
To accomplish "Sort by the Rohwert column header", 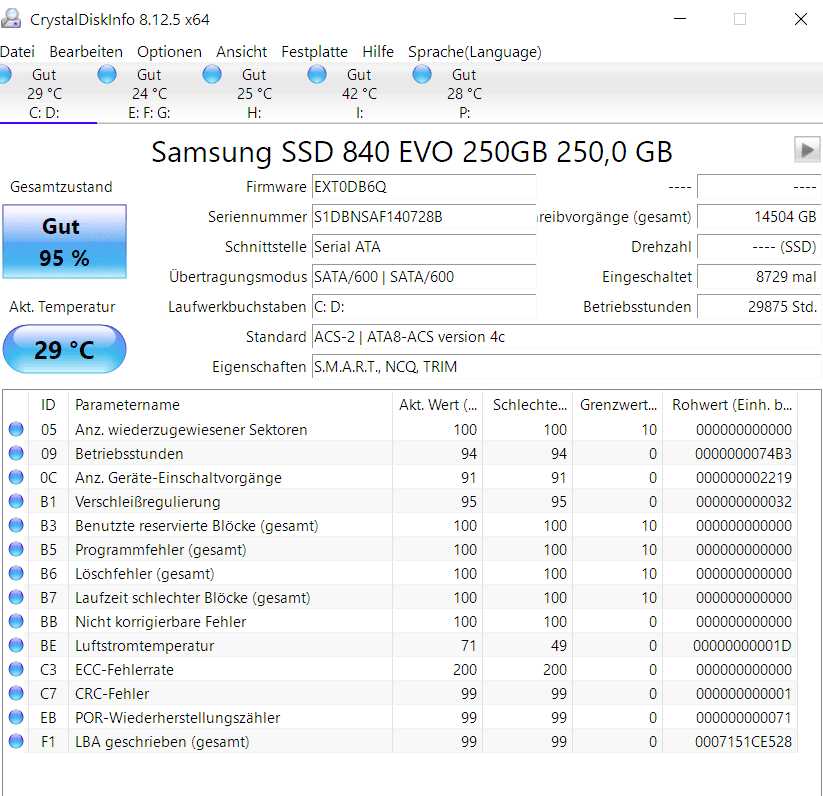I will 732,405.
